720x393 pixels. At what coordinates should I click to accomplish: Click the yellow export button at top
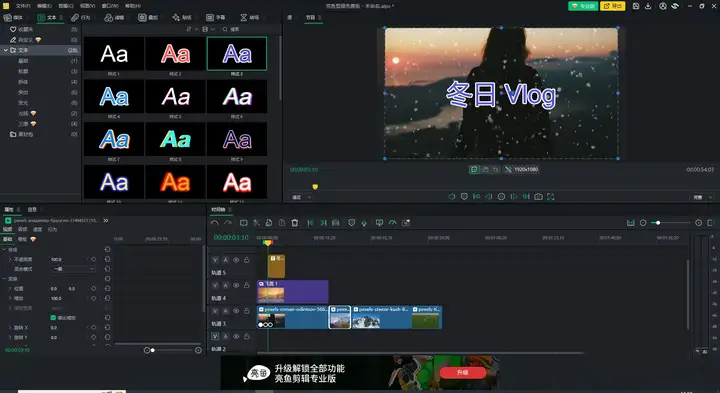(x=613, y=6)
